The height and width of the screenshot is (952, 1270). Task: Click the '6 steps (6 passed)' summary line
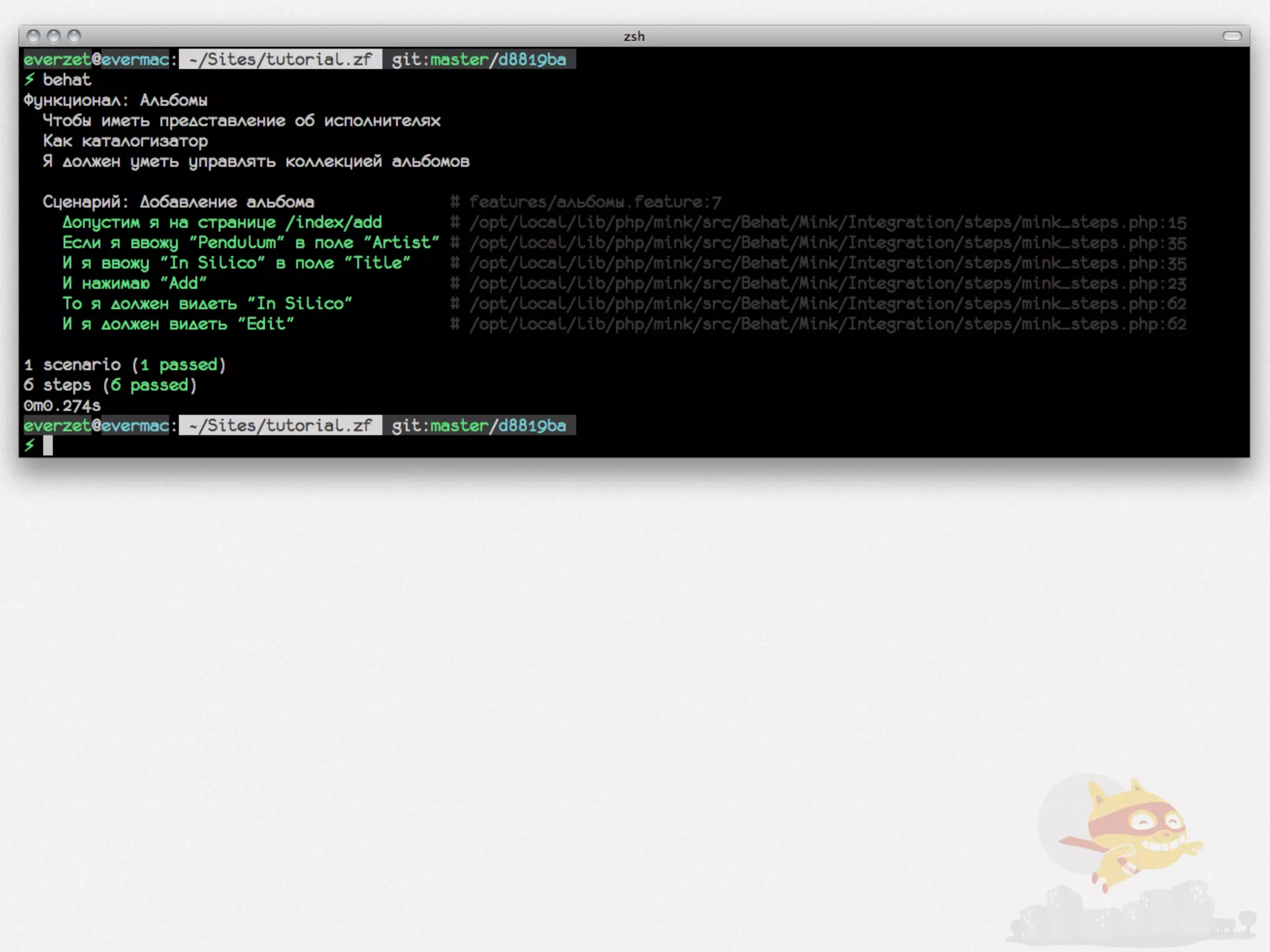coord(110,385)
